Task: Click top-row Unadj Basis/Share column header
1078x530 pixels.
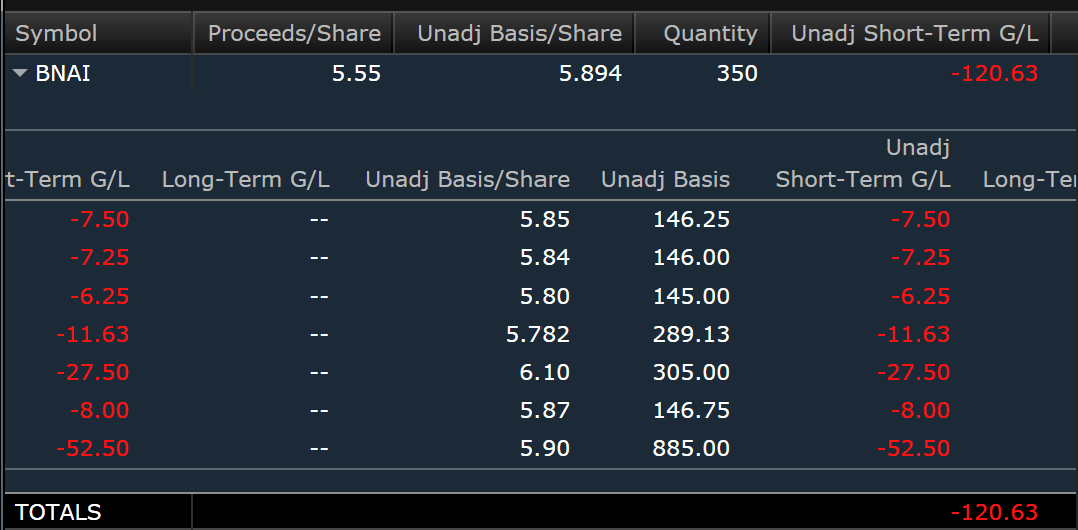Action: tap(519, 33)
